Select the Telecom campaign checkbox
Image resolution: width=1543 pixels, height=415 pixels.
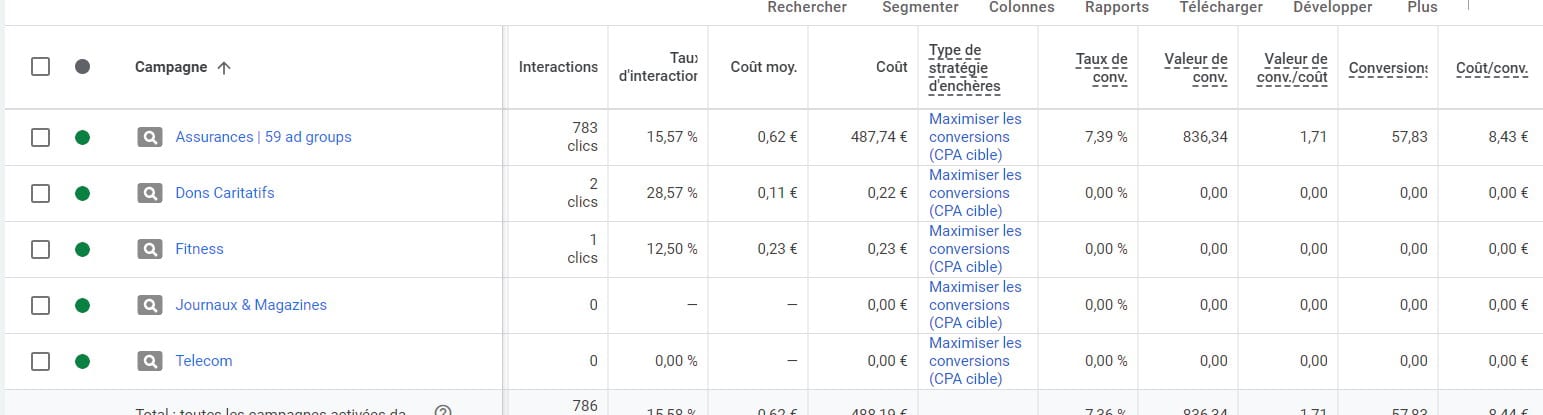tap(40, 361)
